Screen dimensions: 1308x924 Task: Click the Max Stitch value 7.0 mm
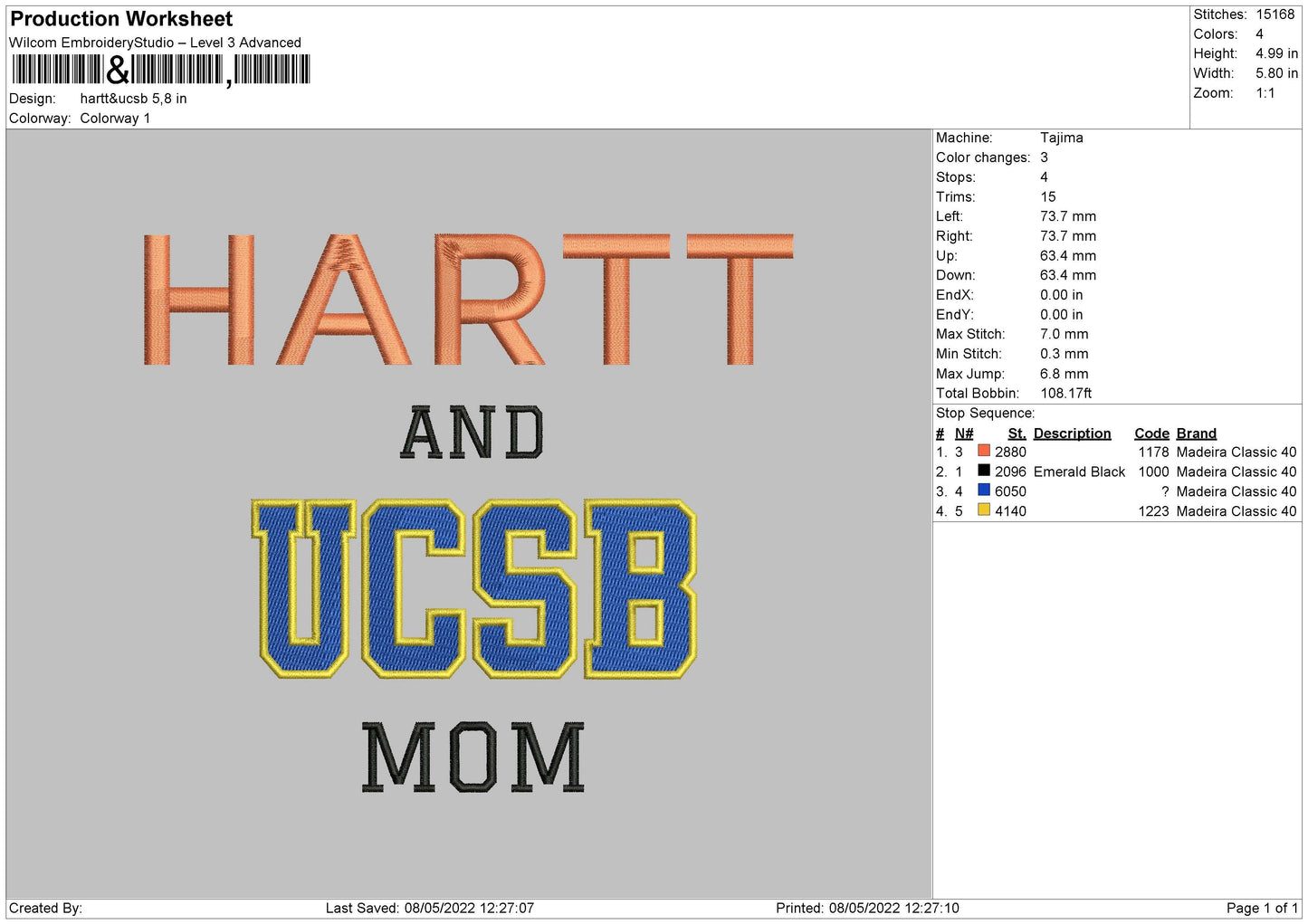(x=1065, y=334)
